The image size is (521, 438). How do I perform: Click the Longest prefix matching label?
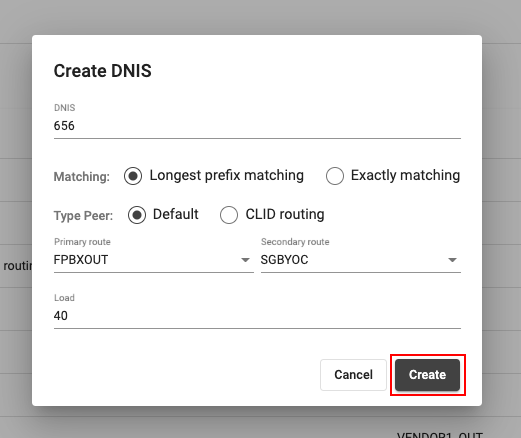click(227, 175)
